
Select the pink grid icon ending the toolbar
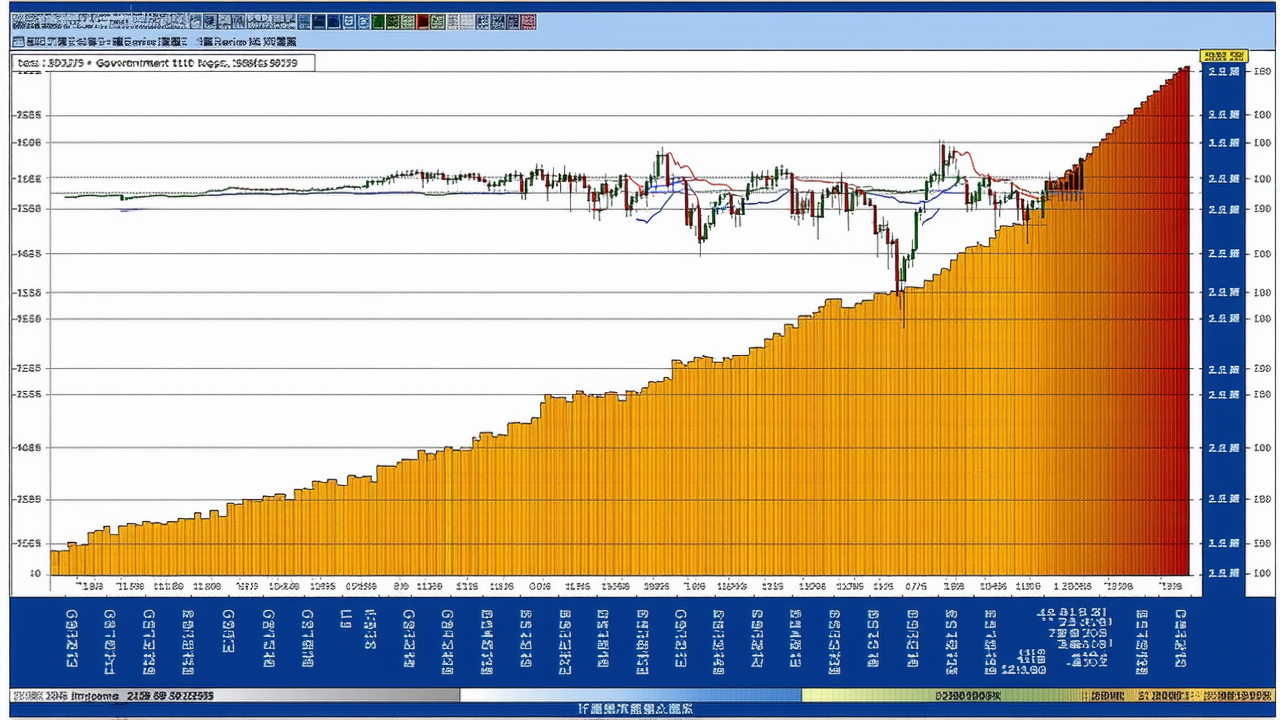coord(528,21)
